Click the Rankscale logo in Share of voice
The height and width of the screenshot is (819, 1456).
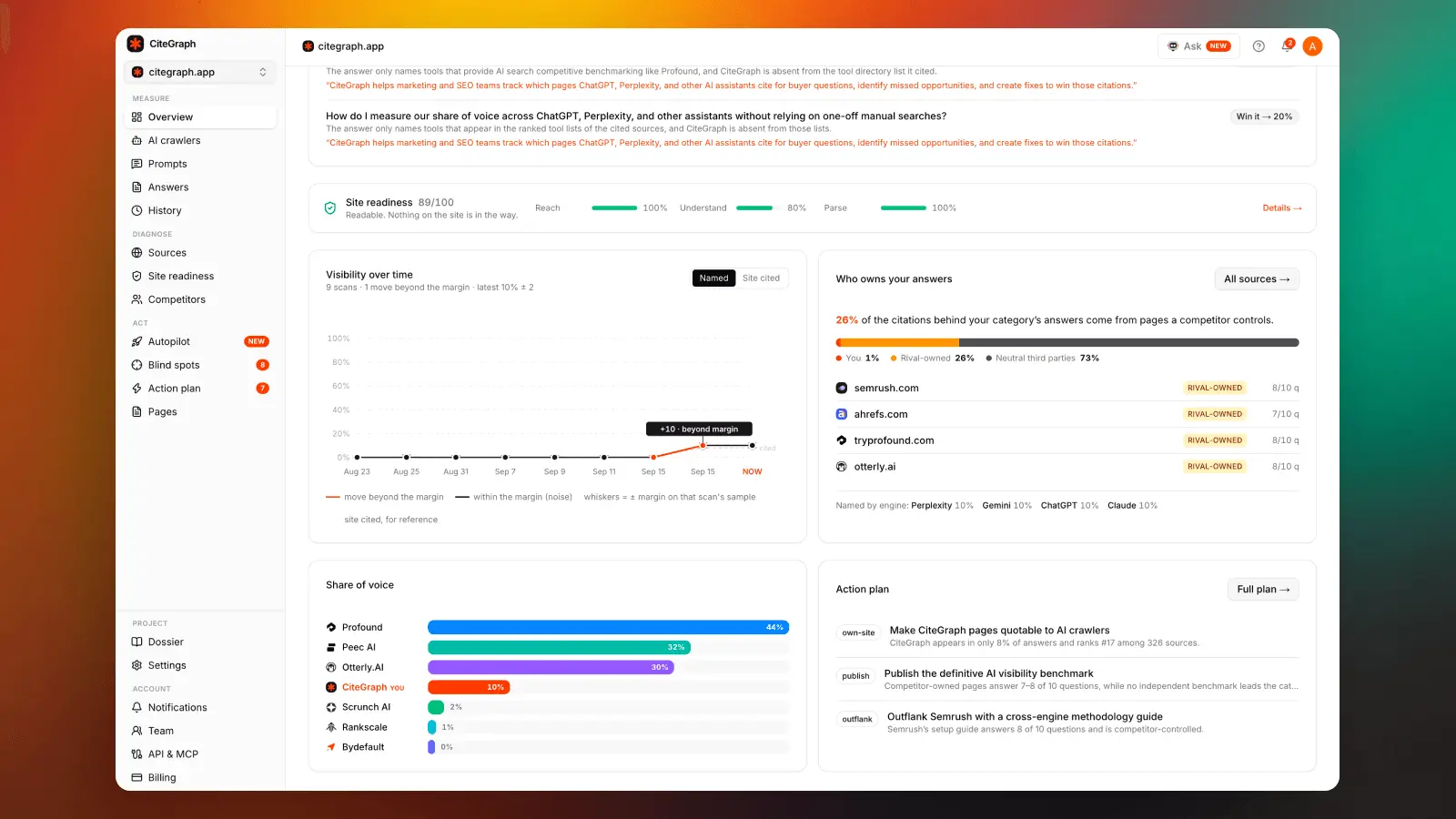pos(331,727)
